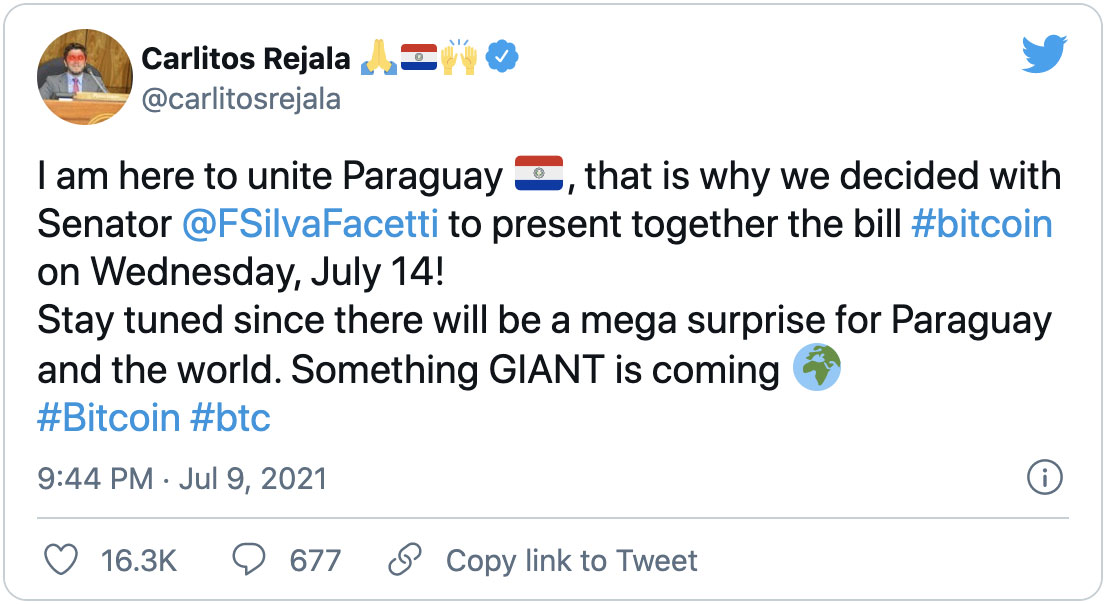Open the capitalized #Bitcoin hashtag
1106x604 pixels.
point(108,418)
